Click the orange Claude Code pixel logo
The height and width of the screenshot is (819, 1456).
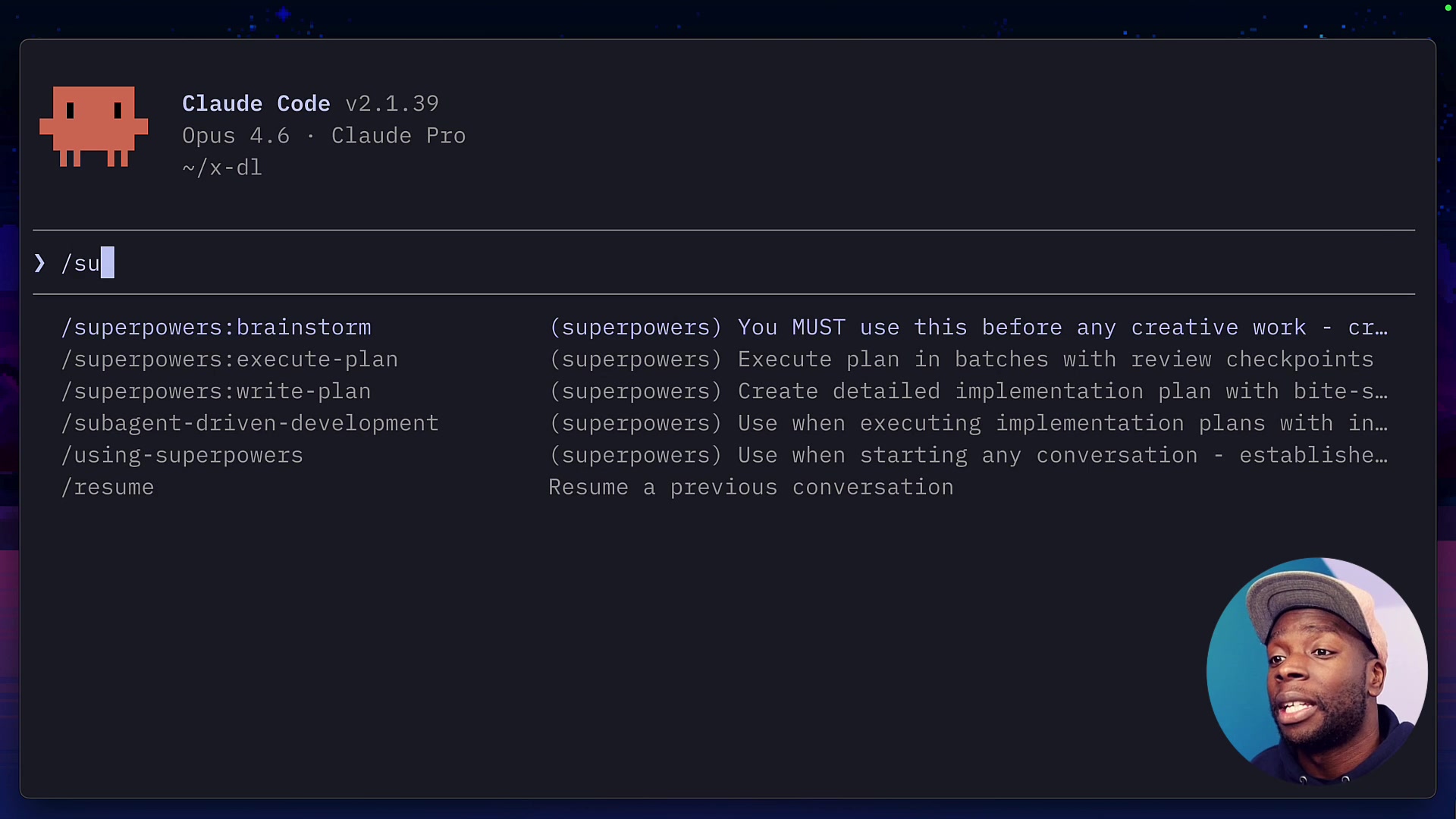point(93,127)
